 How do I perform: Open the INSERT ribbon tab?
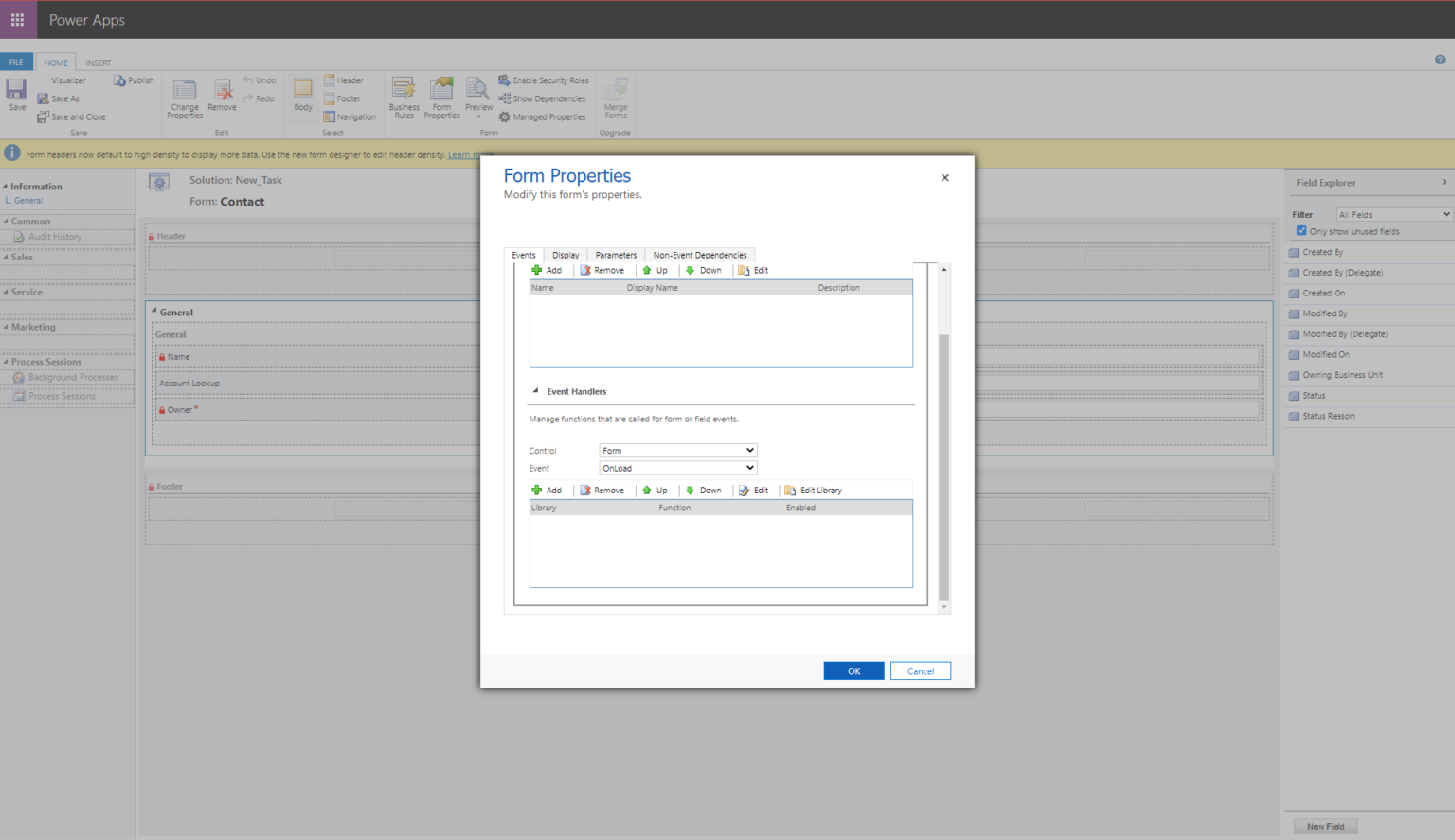pyautogui.click(x=98, y=62)
